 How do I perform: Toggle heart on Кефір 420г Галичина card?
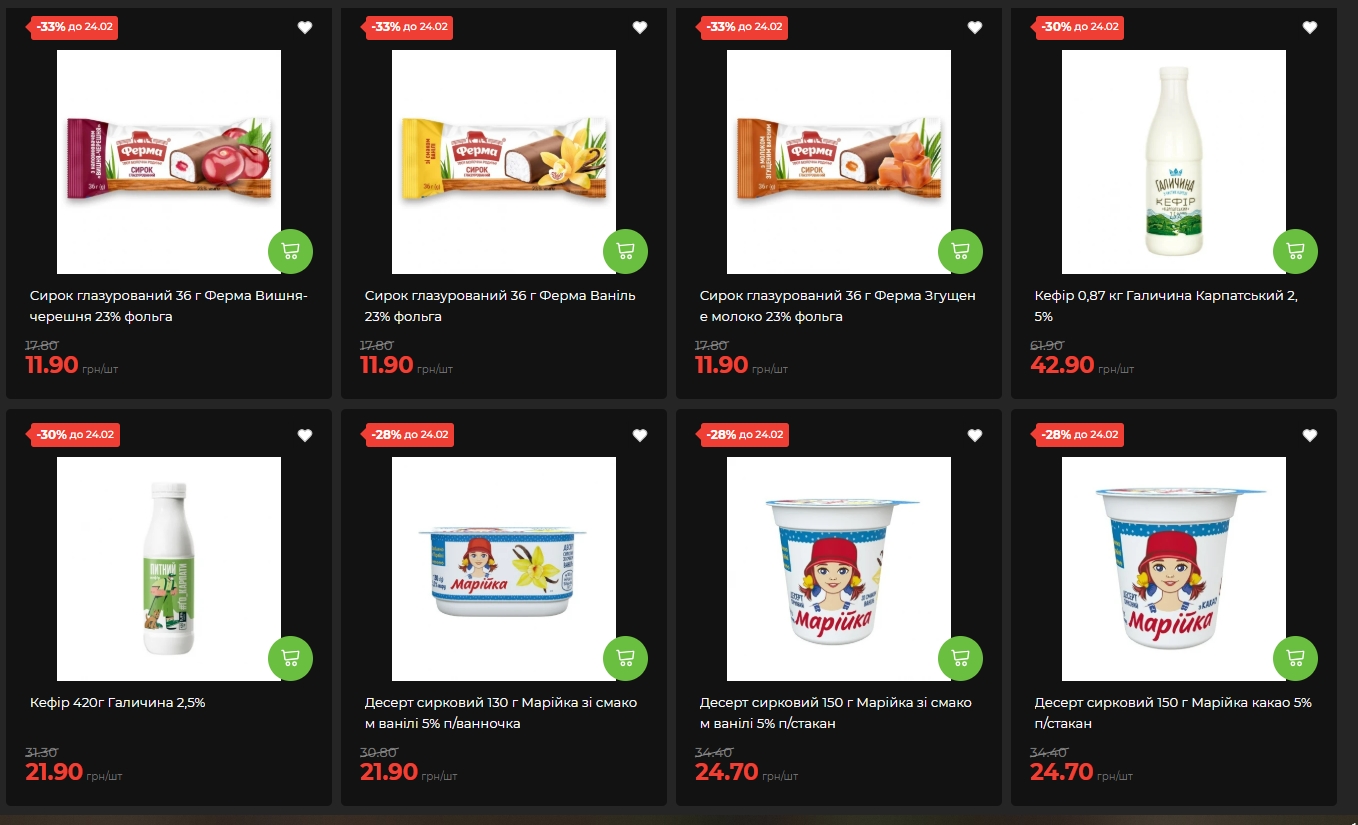point(305,435)
